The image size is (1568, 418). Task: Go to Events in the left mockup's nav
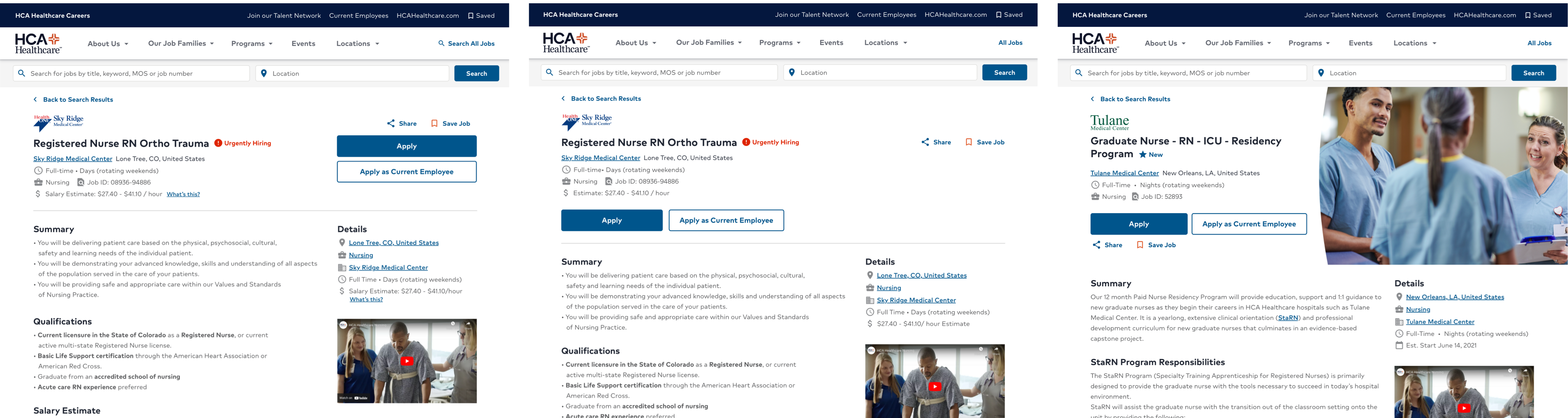pos(303,44)
